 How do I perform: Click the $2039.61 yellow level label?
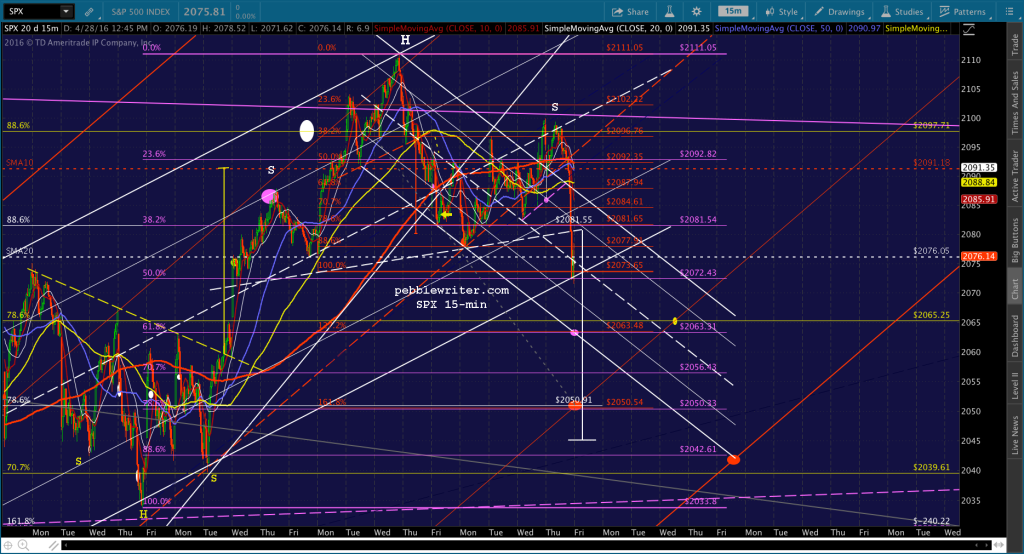coord(931,467)
